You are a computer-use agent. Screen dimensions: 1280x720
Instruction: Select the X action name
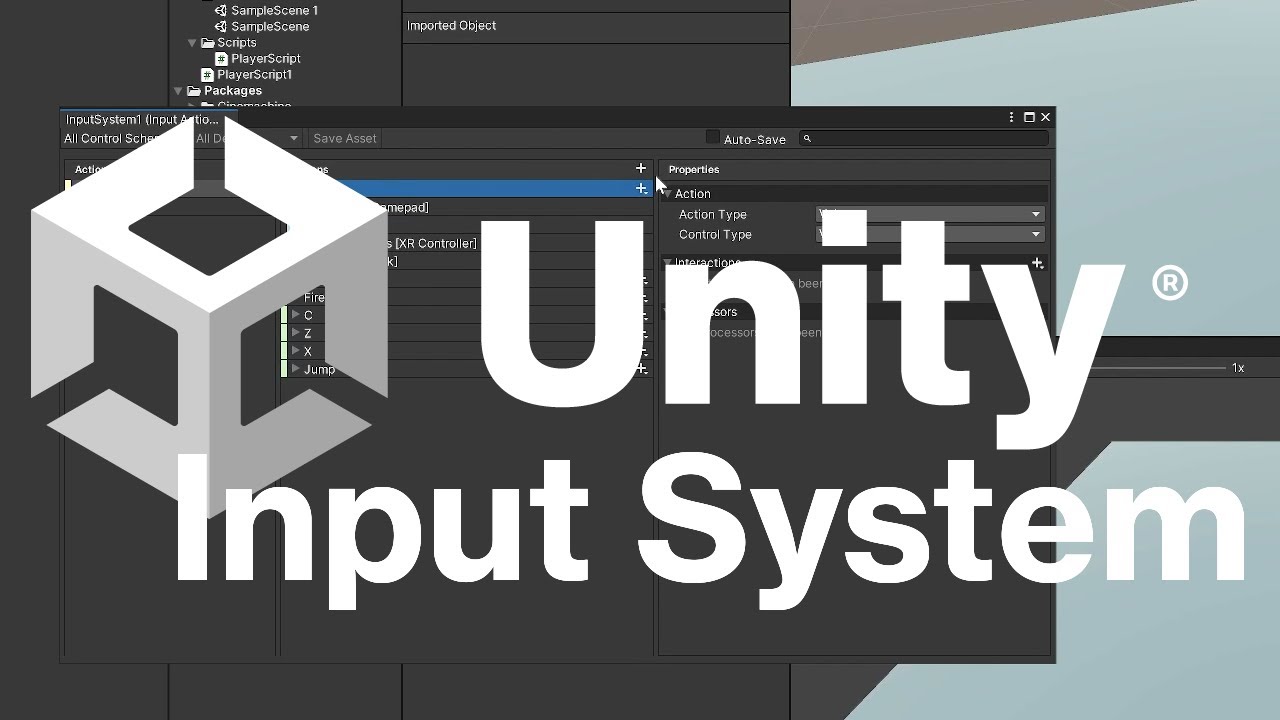point(308,351)
